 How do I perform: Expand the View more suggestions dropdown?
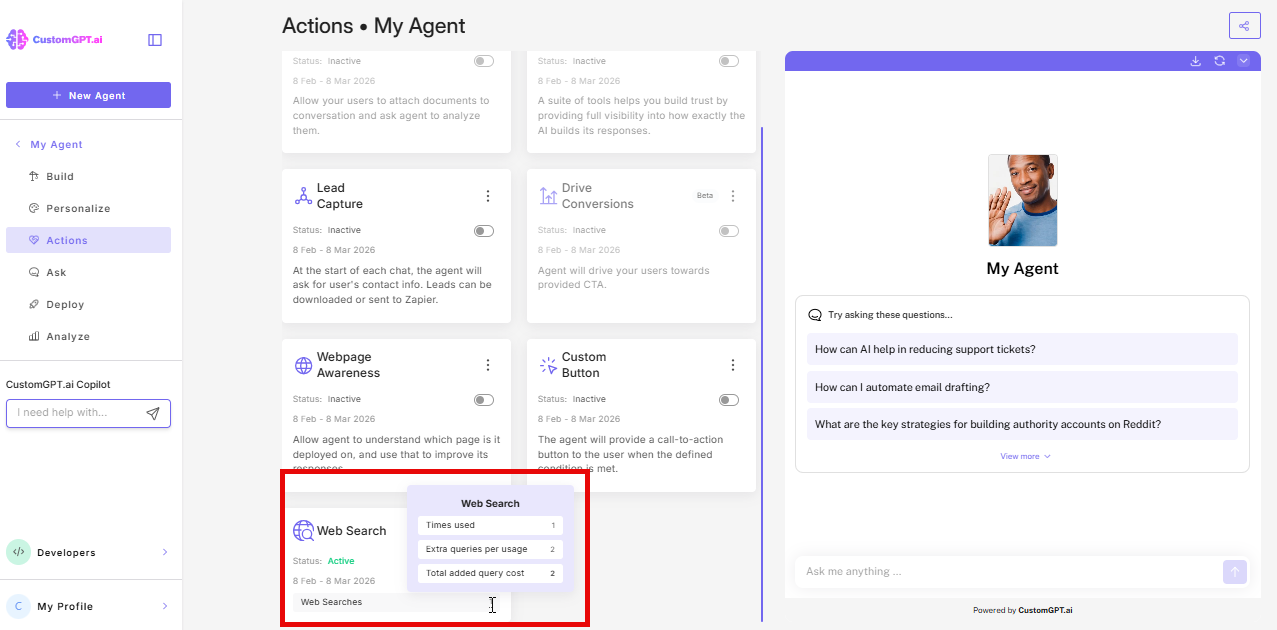click(1022, 456)
